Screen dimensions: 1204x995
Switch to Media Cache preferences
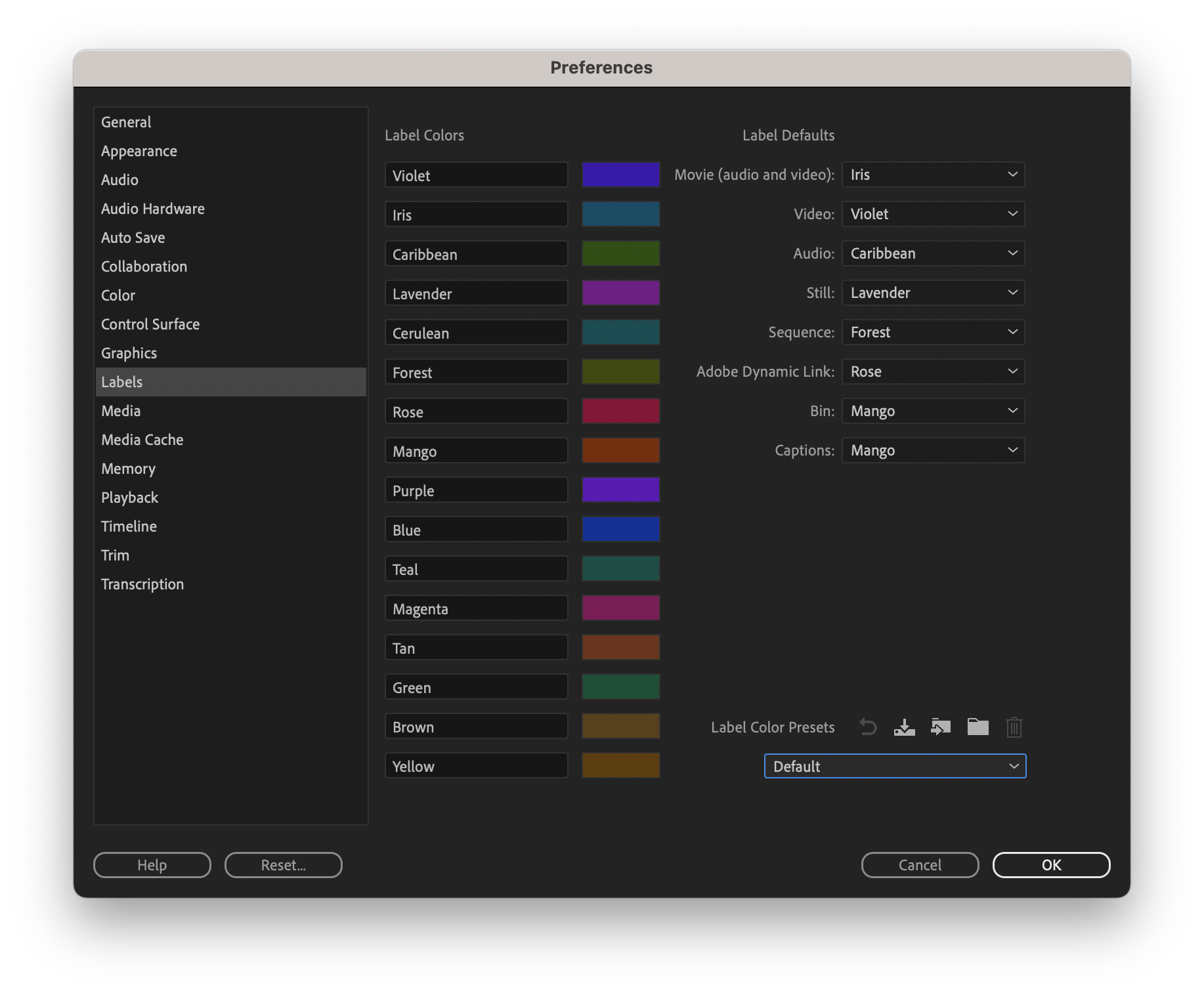(x=142, y=440)
